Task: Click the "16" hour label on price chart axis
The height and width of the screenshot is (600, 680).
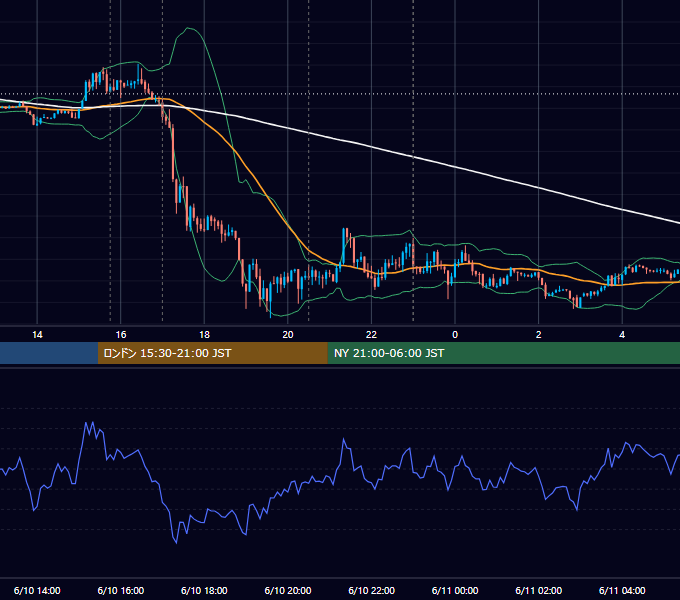Action: coord(121,335)
